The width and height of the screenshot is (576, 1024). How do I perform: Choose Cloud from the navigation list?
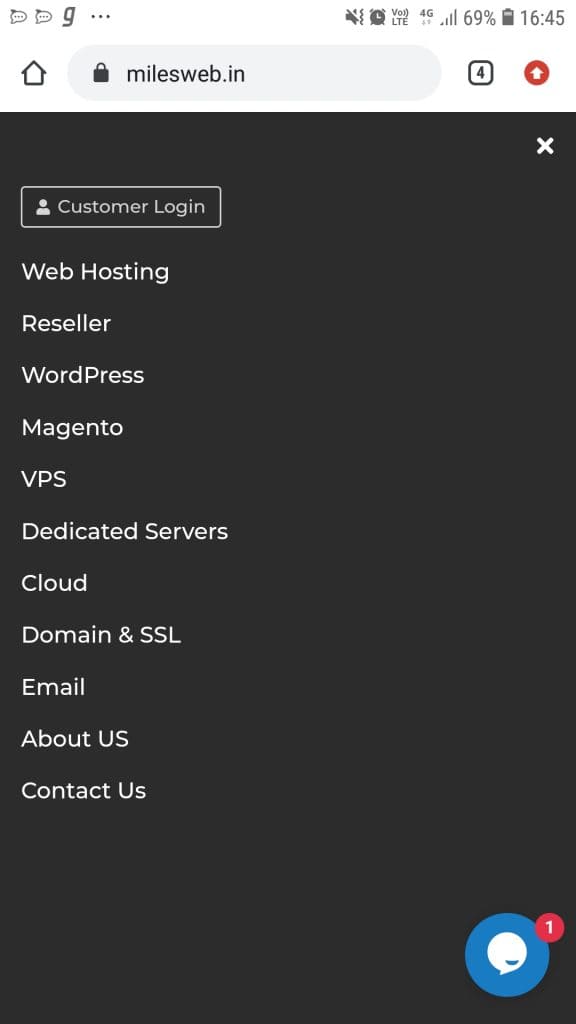point(54,583)
